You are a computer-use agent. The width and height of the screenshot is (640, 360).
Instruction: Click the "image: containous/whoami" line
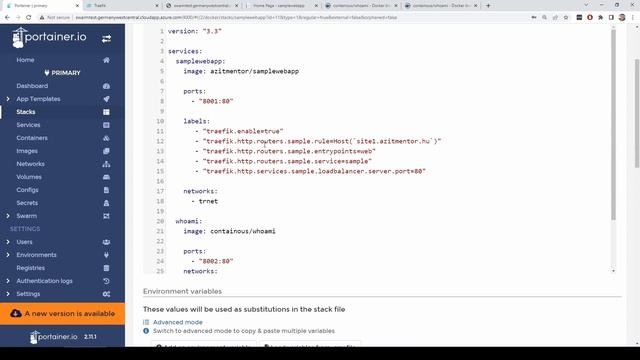229,231
